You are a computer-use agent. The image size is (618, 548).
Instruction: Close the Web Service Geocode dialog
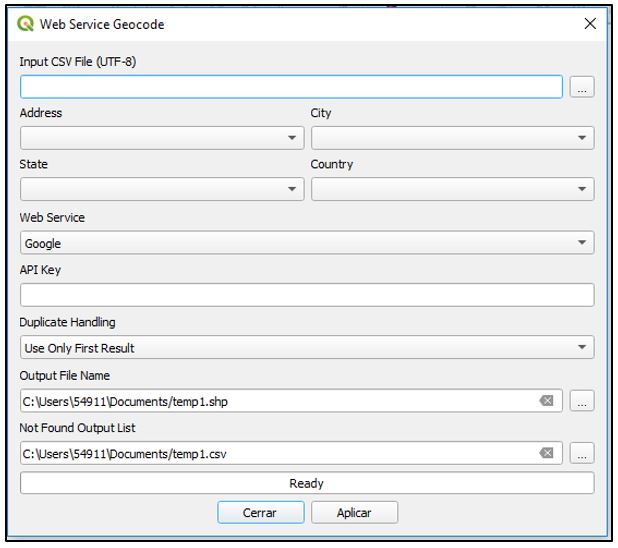coord(590,24)
